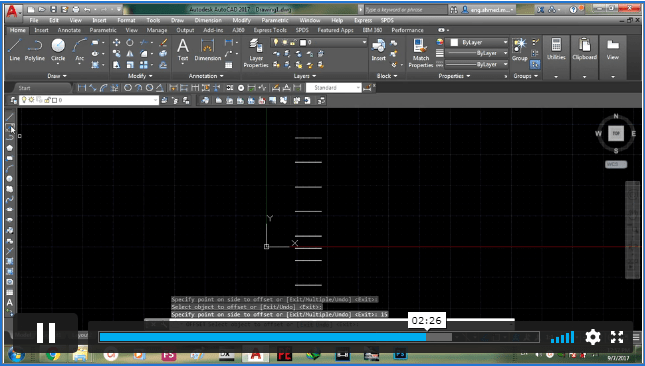Open the ribbon layer name dropdown
Screen dimensions: 645x366
pos(319,42)
